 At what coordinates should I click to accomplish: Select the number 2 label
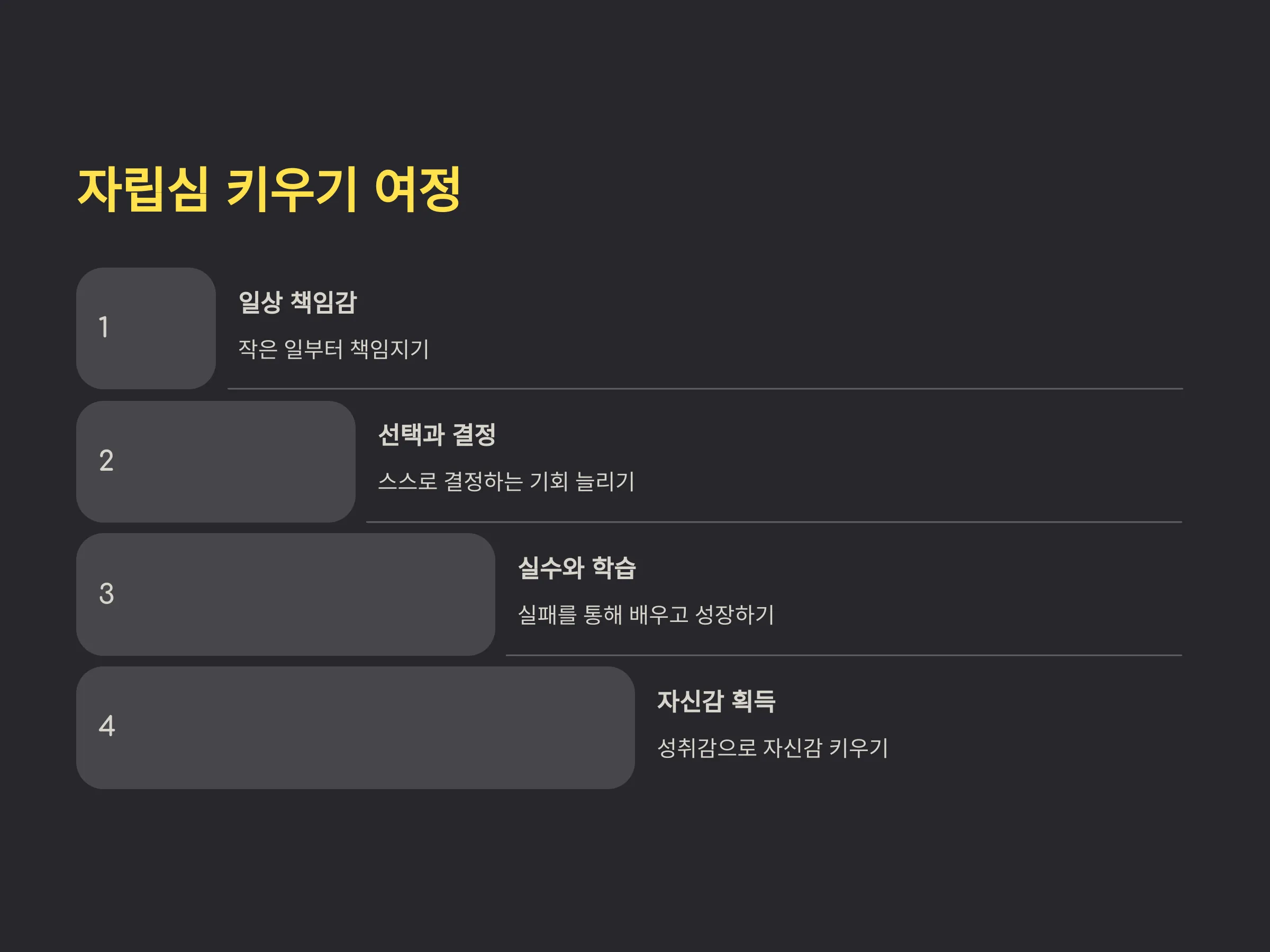click(106, 461)
